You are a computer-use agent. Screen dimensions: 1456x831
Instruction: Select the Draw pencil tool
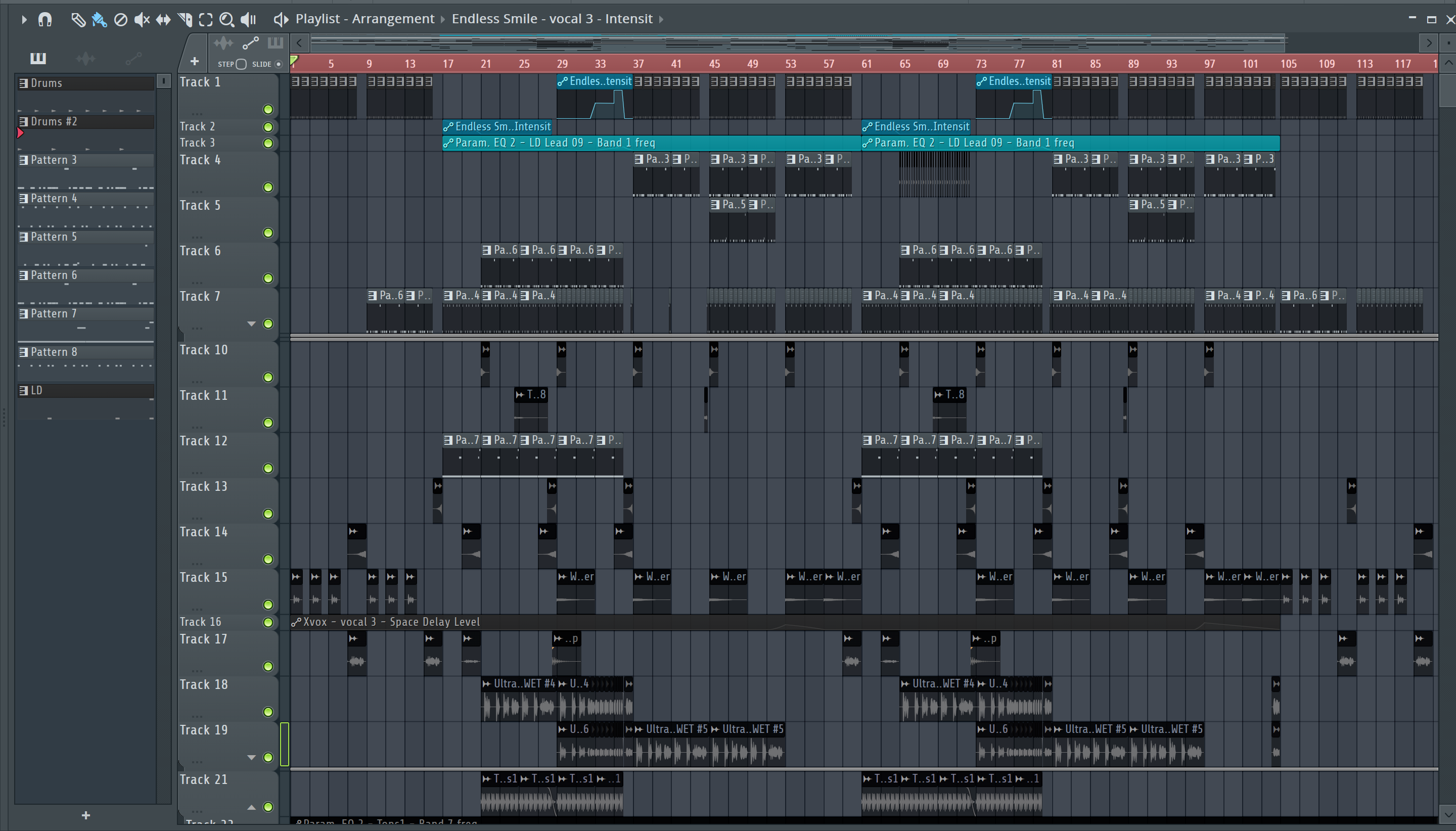tap(78, 19)
